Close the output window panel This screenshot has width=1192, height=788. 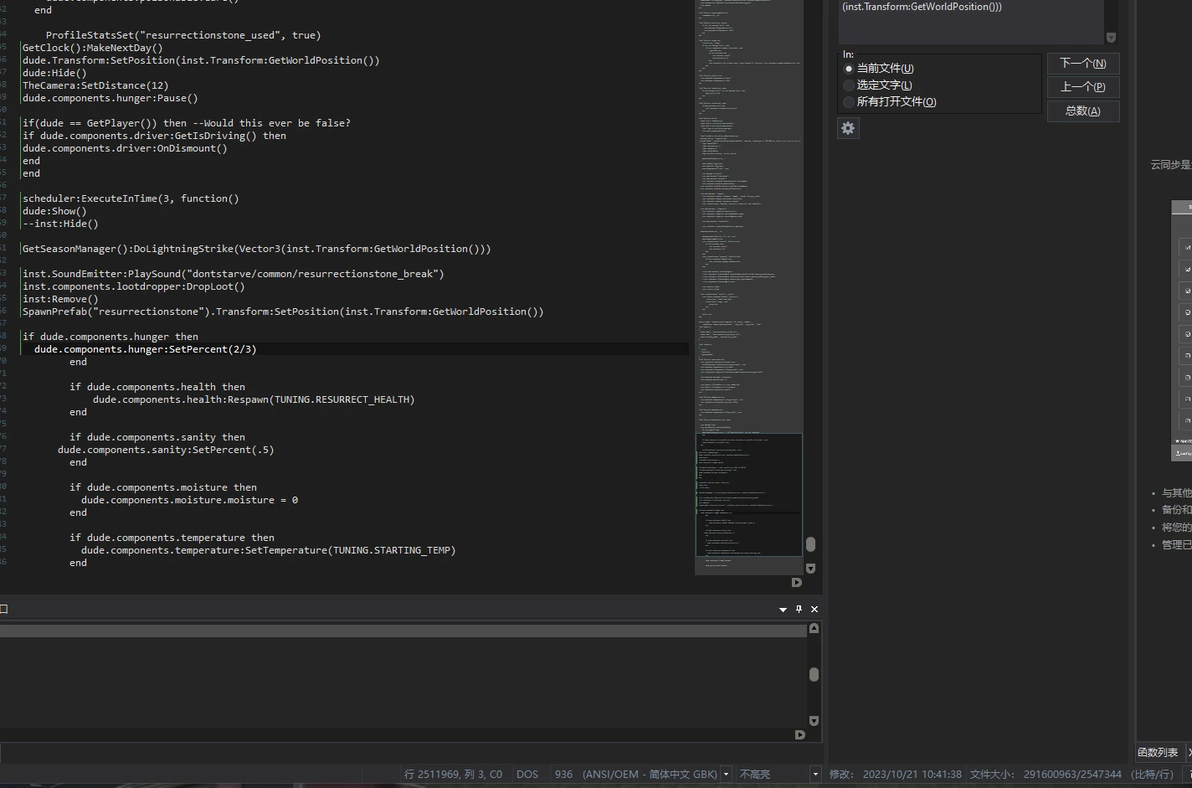(x=814, y=609)
